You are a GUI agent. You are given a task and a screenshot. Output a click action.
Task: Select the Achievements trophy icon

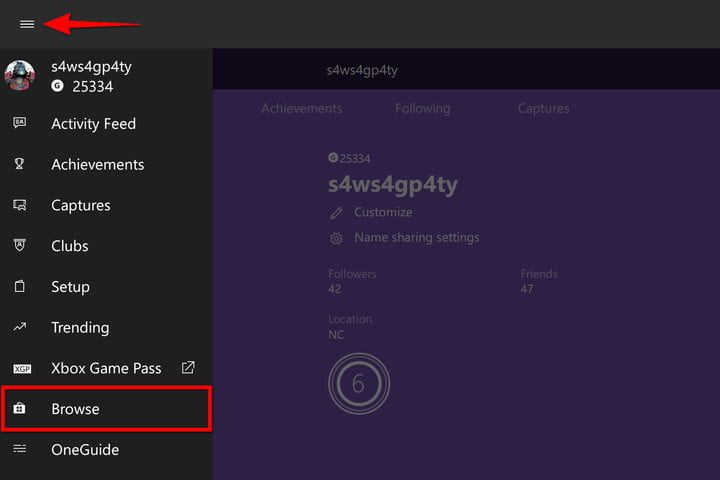(20, 165)
